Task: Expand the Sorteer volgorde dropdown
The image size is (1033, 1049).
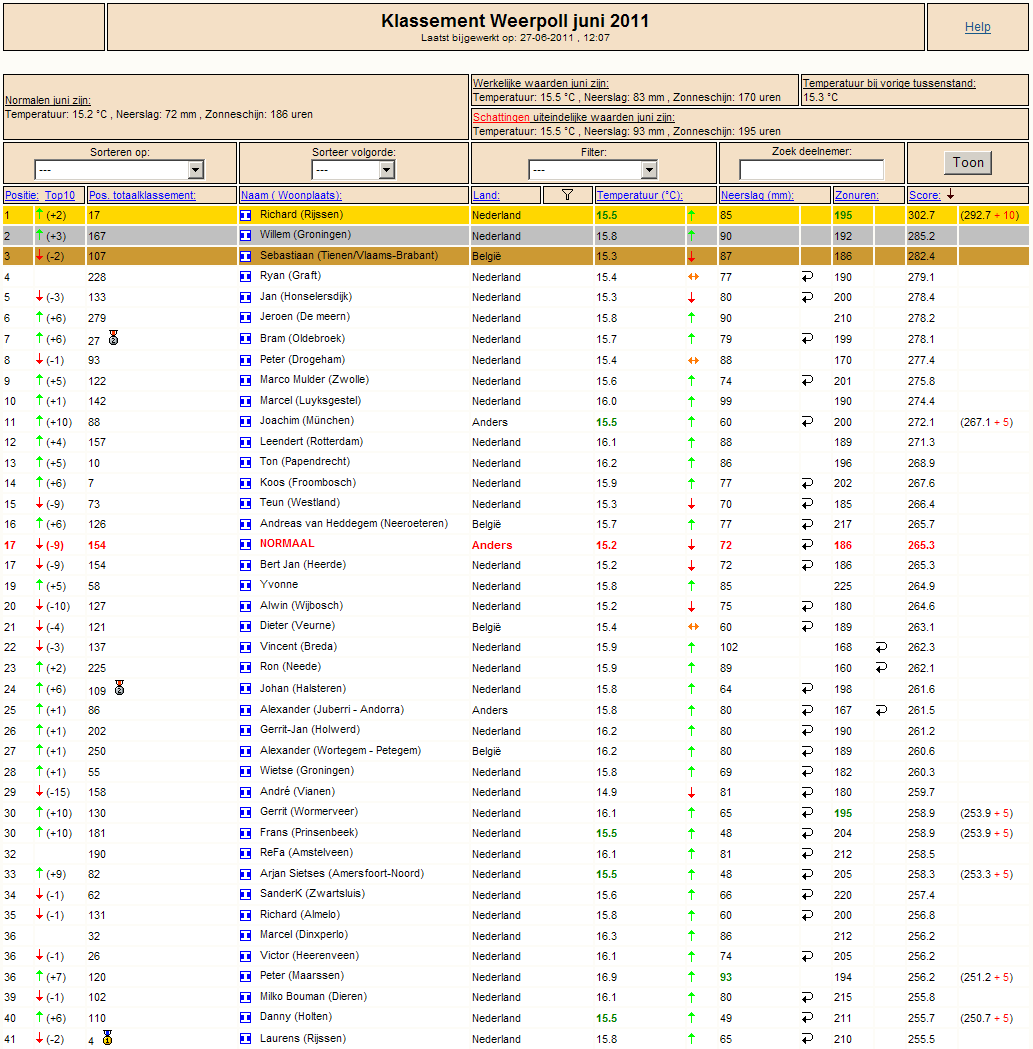Action: click(x=353, y=170)
